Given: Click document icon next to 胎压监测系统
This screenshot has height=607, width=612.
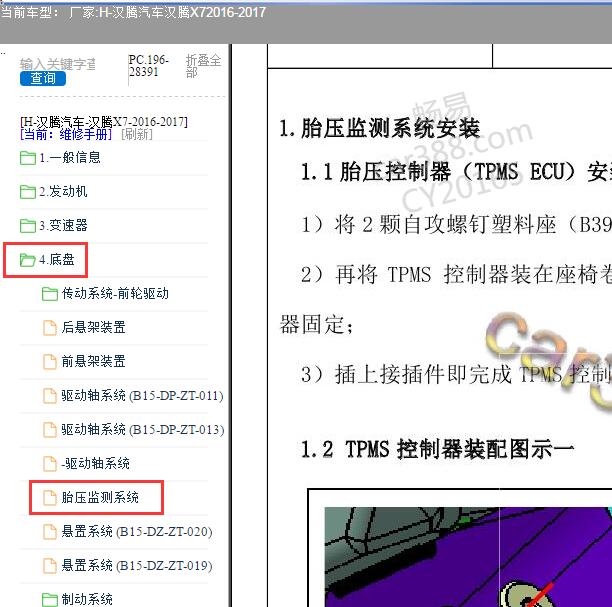Looking at the screenshot, I should tap(50, 497).
